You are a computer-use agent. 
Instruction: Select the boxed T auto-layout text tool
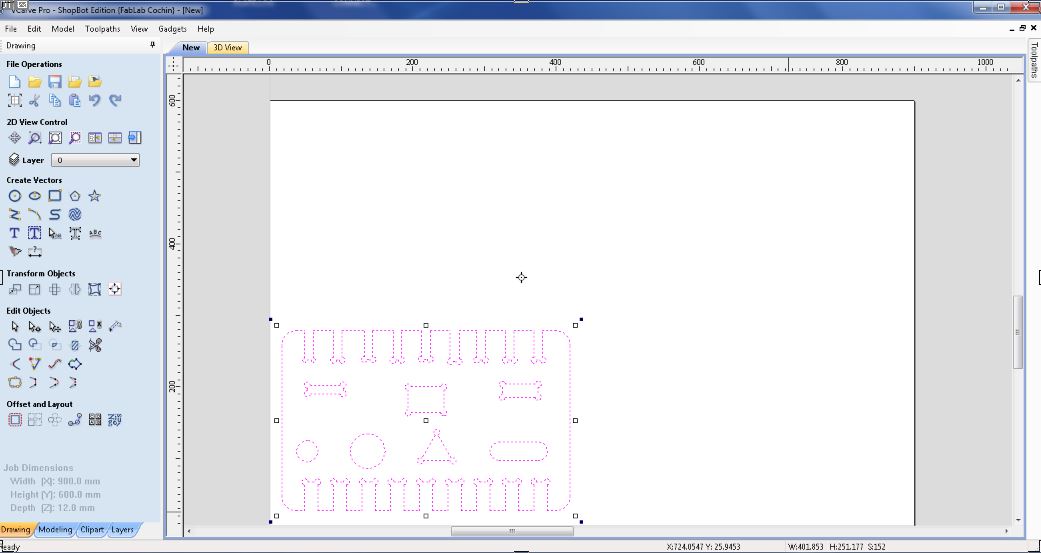(x=35, y=233)
